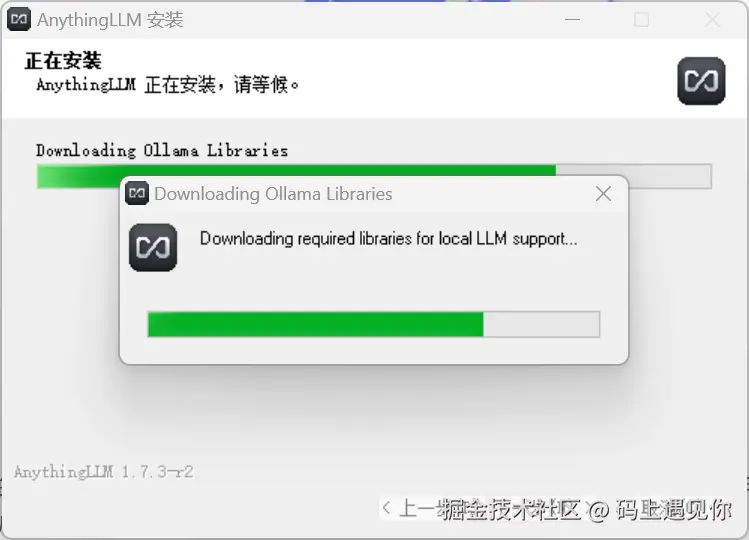Click green filled portion of dialog progress bar

coord(316,324)
